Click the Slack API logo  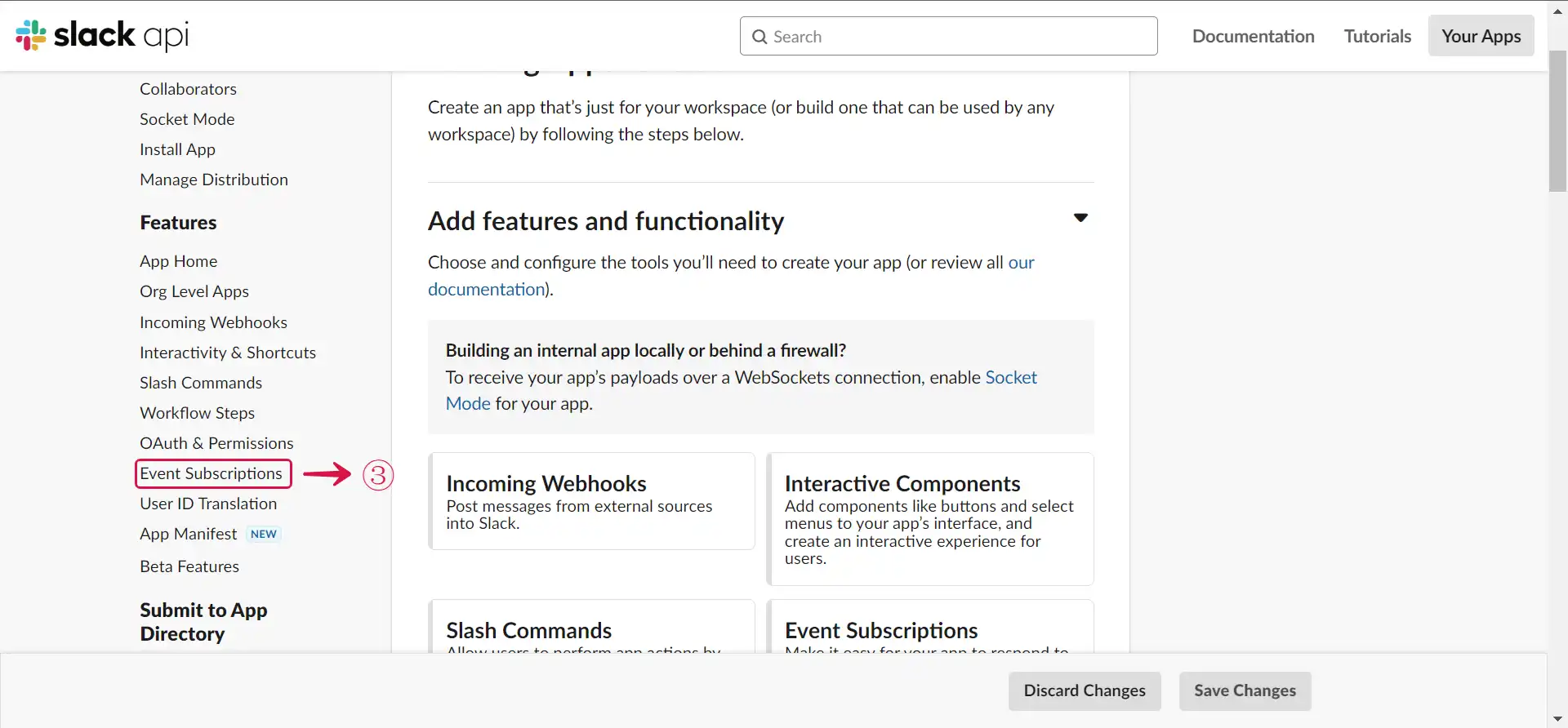(x=102, y=35)
